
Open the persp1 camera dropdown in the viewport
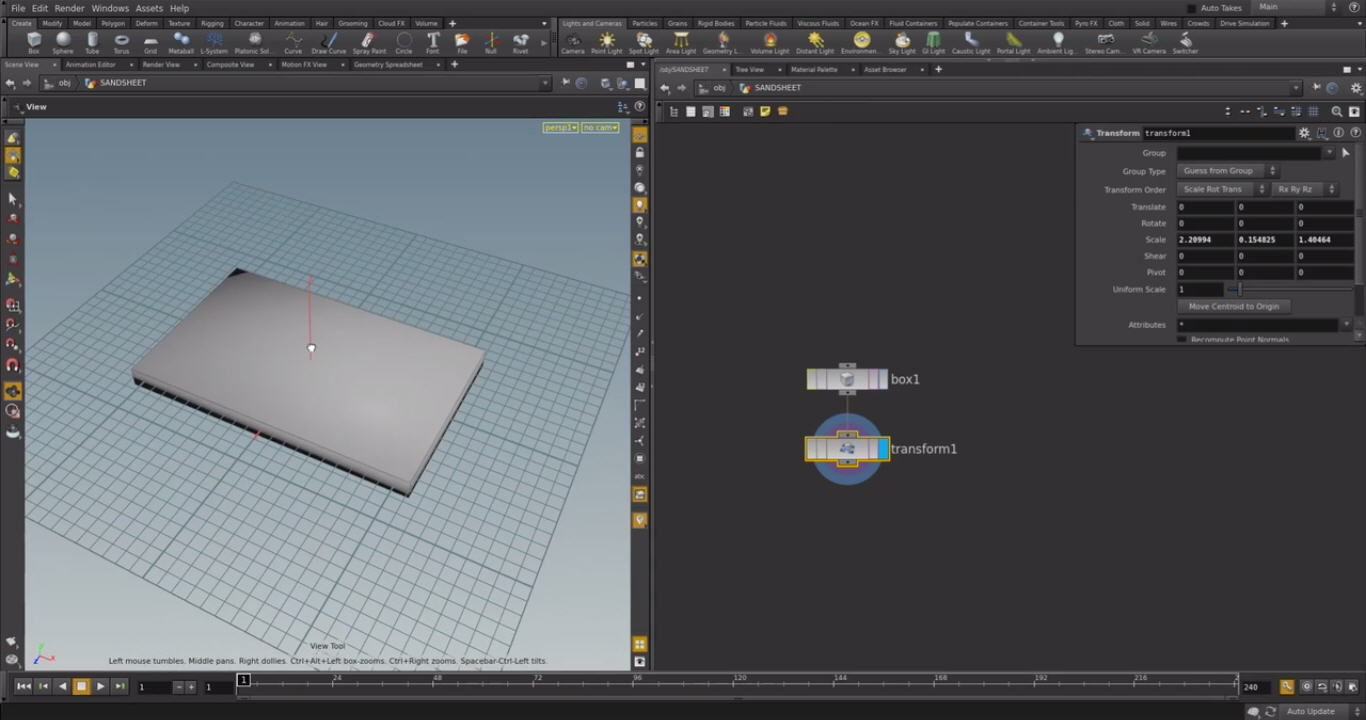click(x=560, y=127)
